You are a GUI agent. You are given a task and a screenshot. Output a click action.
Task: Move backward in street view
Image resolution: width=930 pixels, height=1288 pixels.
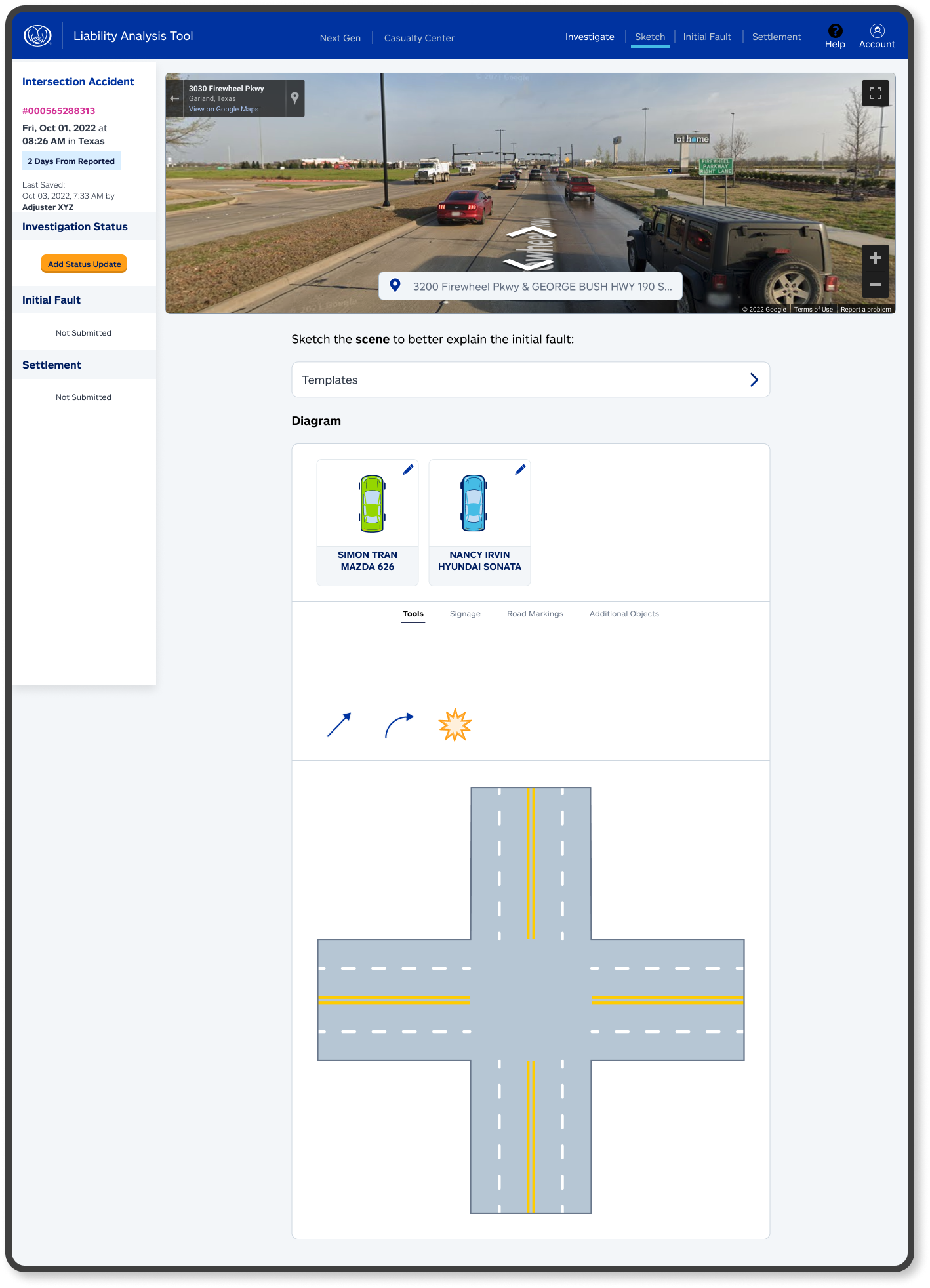point(529,264)
